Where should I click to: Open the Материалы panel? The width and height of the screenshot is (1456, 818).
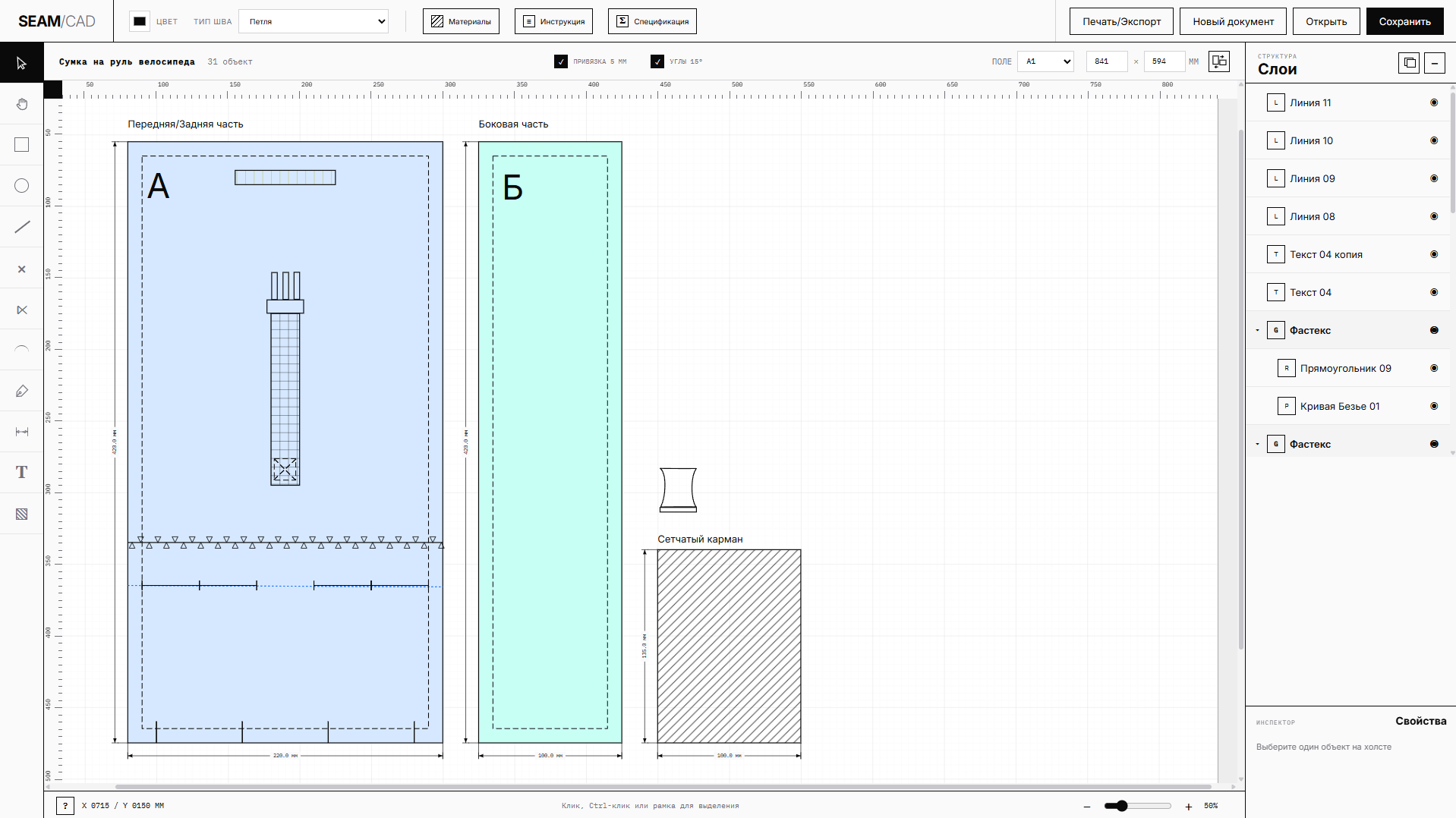pos(461,21)
